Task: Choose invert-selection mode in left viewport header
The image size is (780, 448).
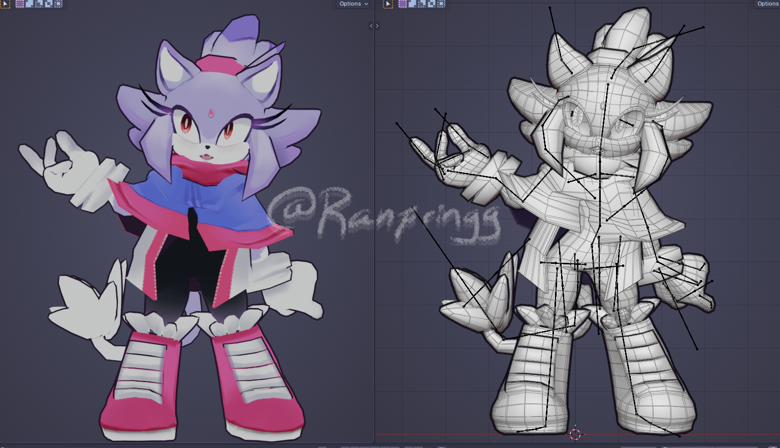Action: point(48,4)
